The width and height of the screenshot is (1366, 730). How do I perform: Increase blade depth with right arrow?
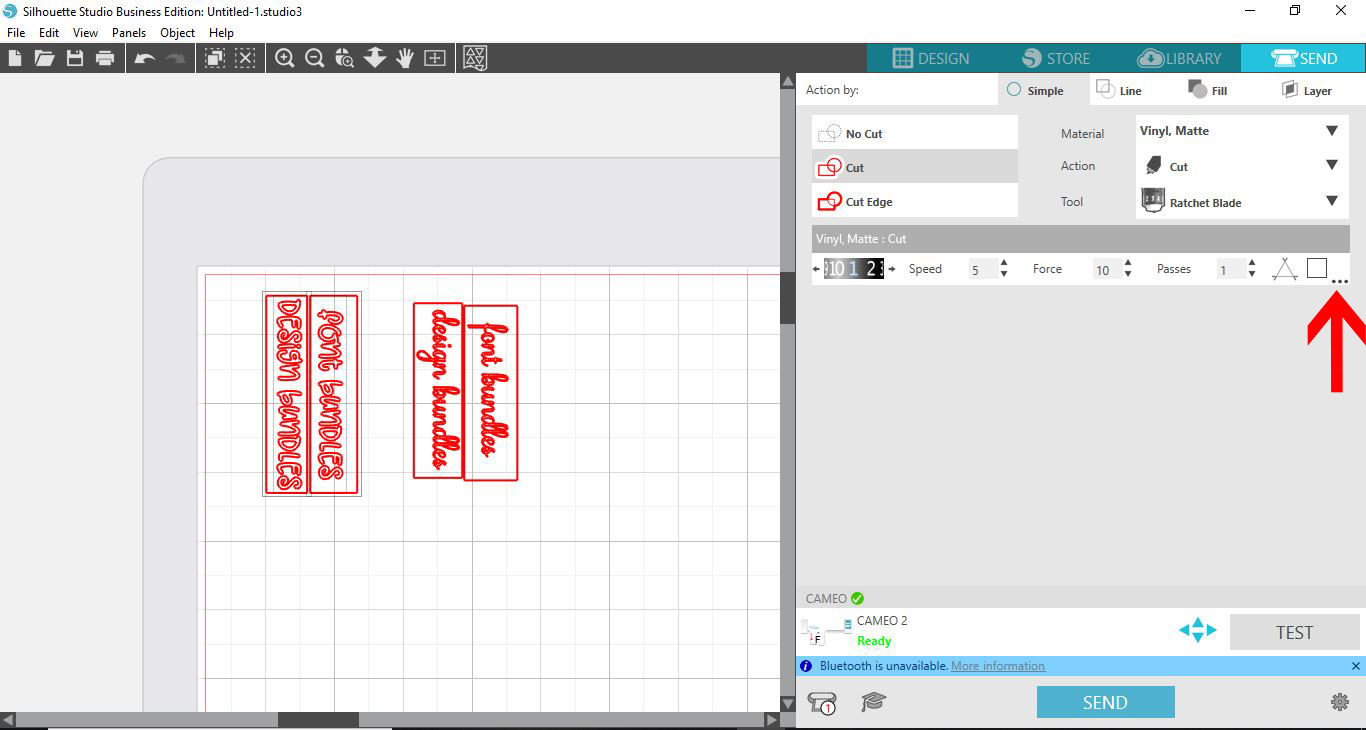click(892, 269)
